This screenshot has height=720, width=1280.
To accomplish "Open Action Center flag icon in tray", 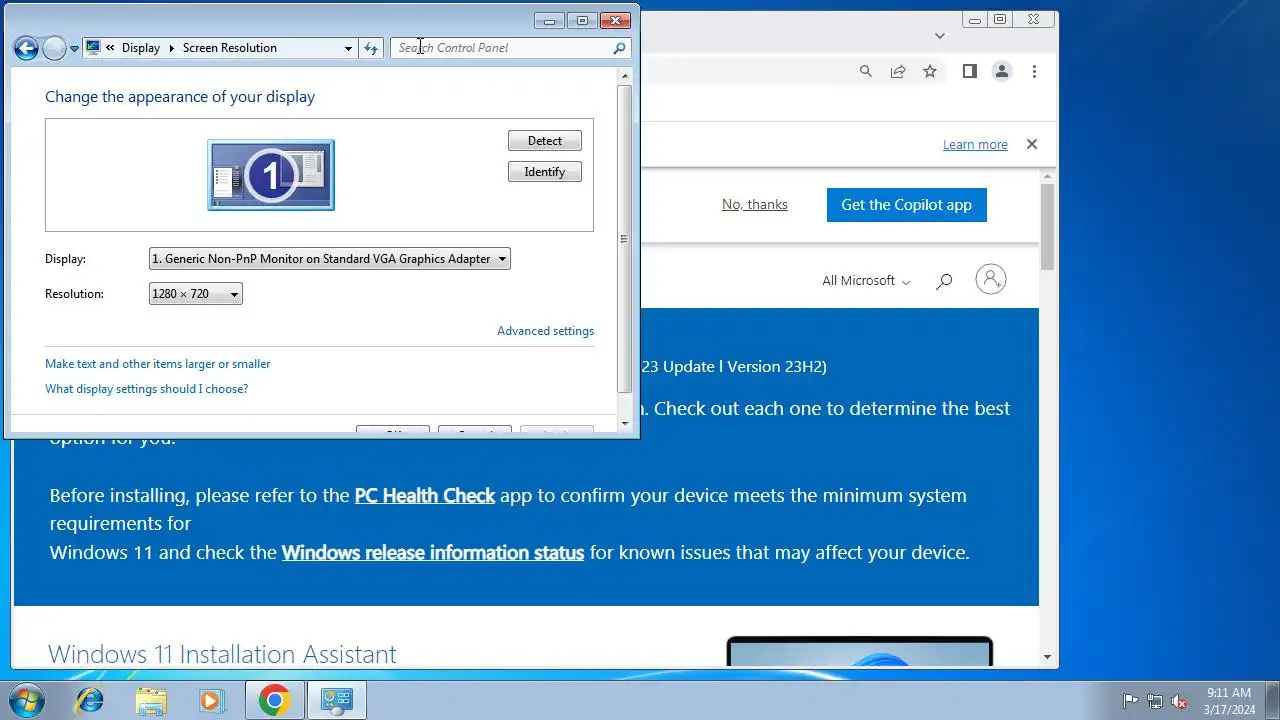I will 1130,701.
